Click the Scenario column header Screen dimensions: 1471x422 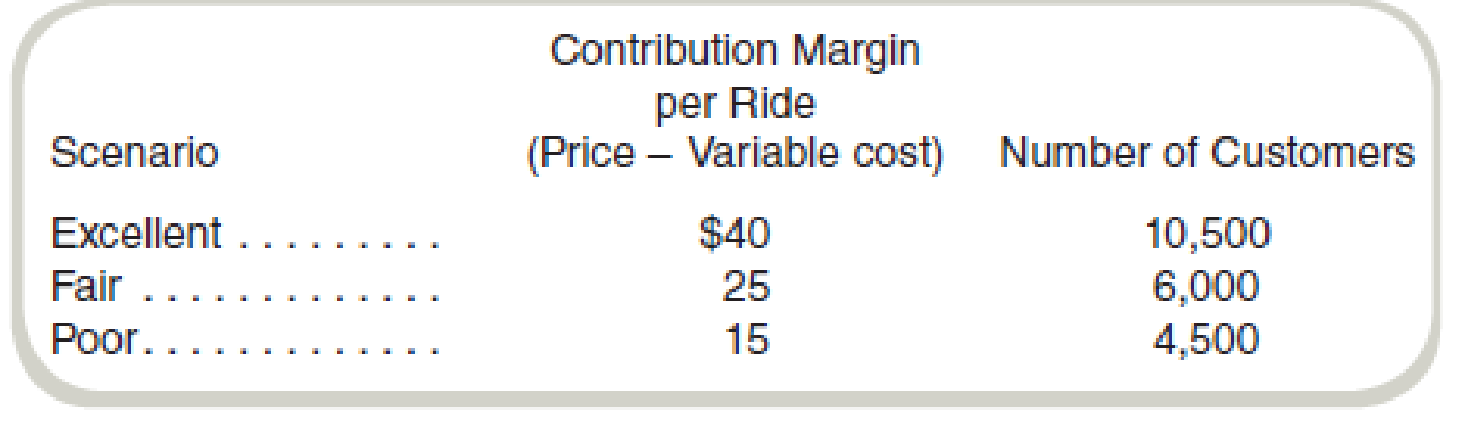[x=134, y=154]
